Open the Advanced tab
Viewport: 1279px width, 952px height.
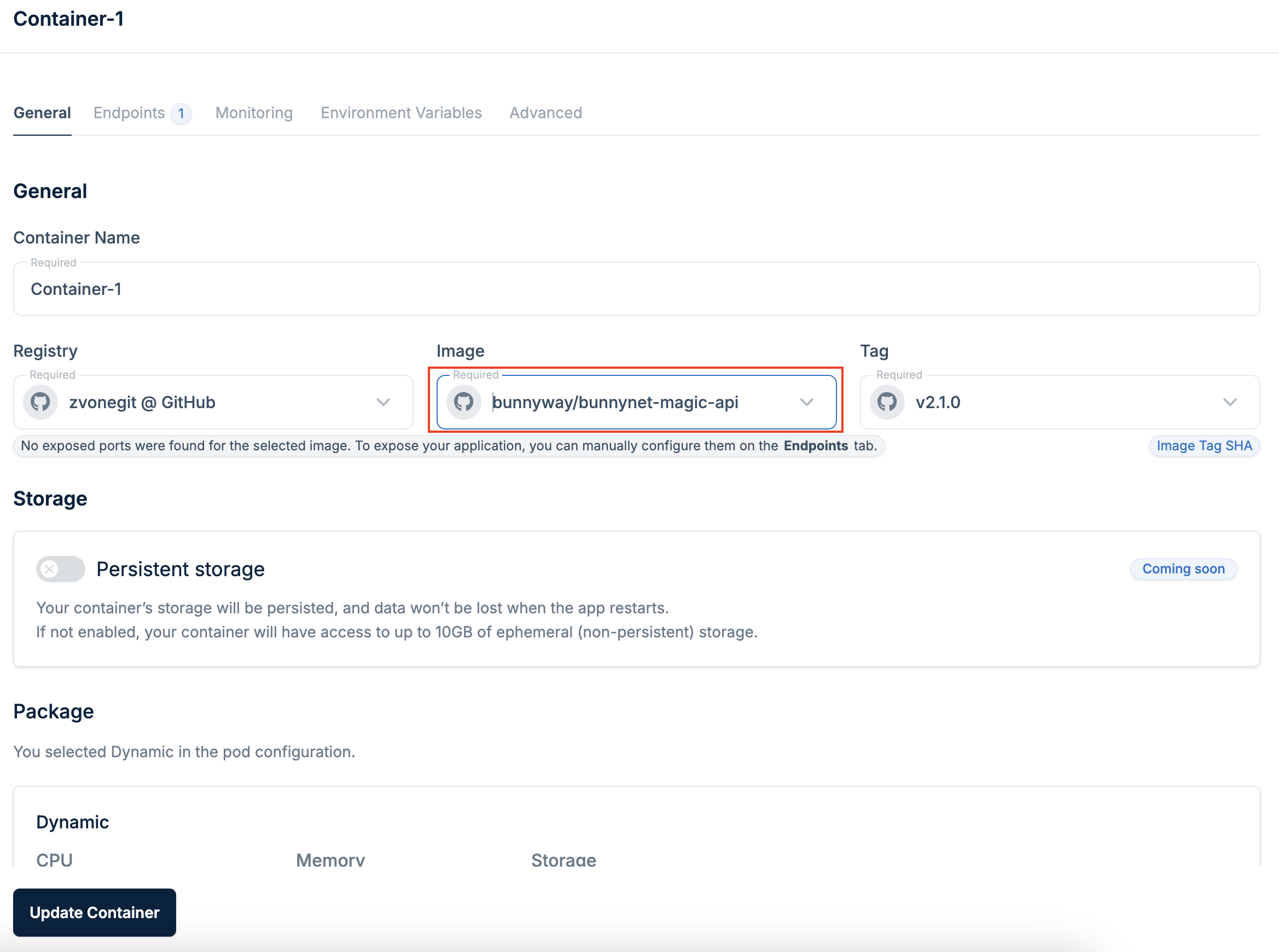(545, 113)
